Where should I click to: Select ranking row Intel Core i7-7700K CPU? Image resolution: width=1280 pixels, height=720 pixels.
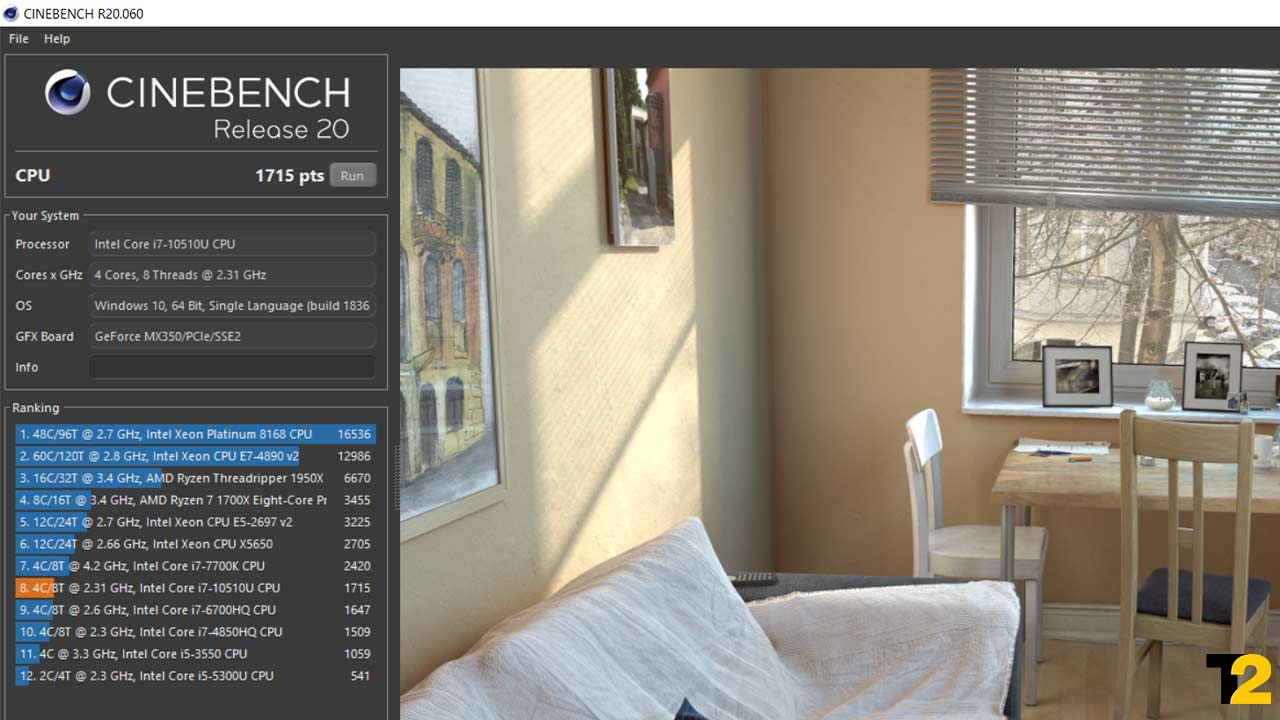[195, 566]
